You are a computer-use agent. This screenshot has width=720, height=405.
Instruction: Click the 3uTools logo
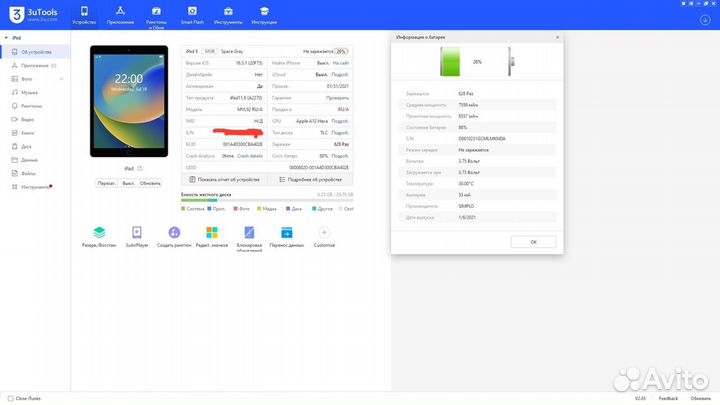coord(33,15)
